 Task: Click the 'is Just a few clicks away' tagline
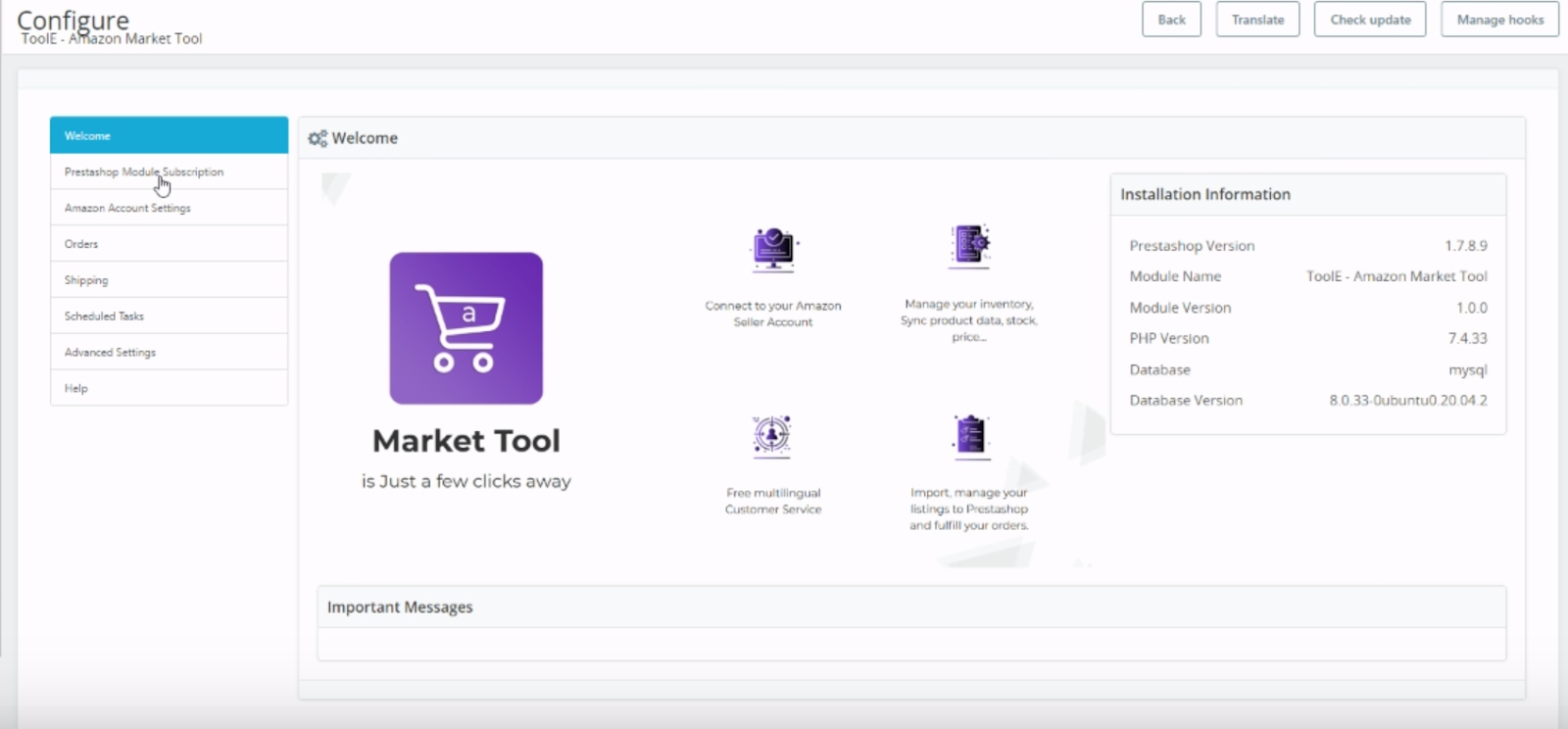pyautogui.click(x=466, y=481)
